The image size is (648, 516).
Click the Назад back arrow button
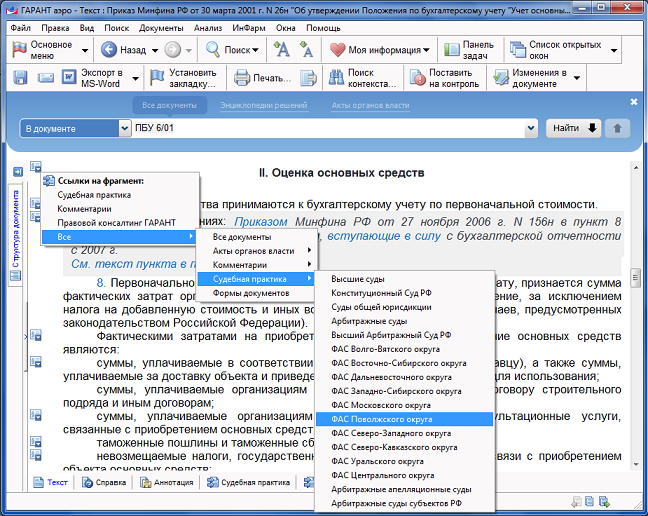coord(124,49)
